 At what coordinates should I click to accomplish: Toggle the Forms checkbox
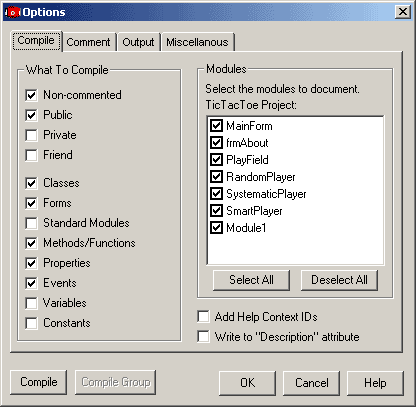(31, 203)
